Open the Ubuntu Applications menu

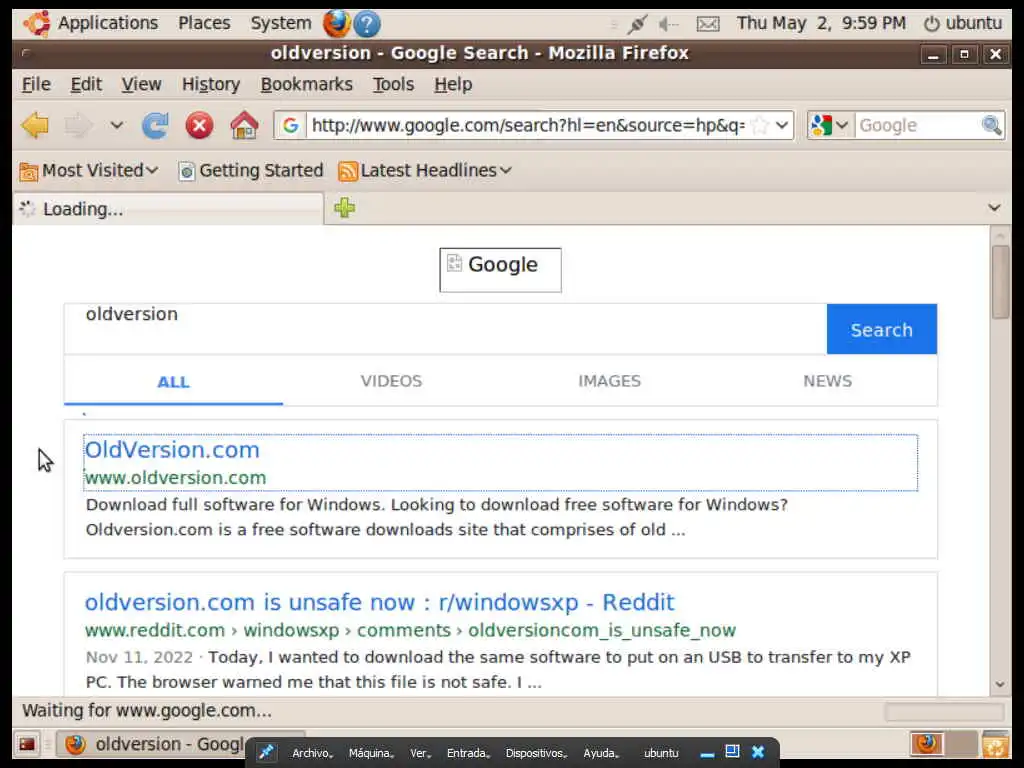(x=91, y=23)
